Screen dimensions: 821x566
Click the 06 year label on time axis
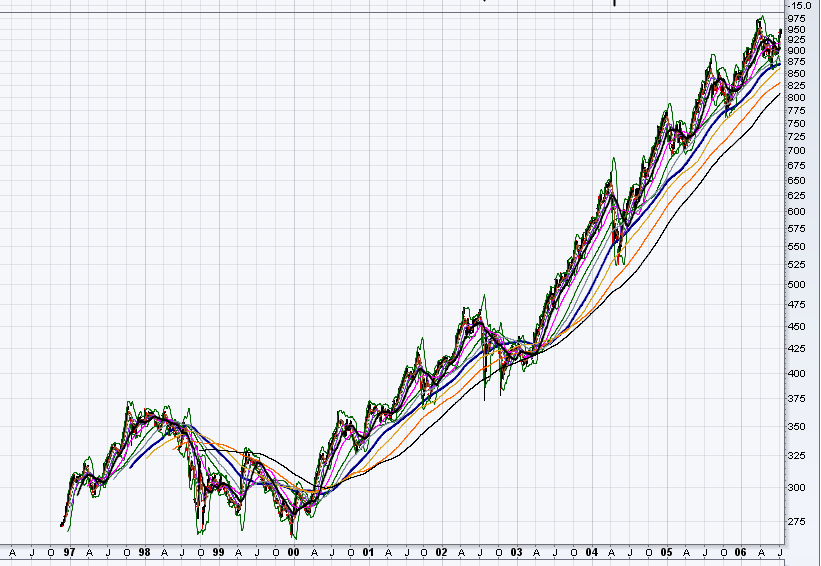(740, 552)
